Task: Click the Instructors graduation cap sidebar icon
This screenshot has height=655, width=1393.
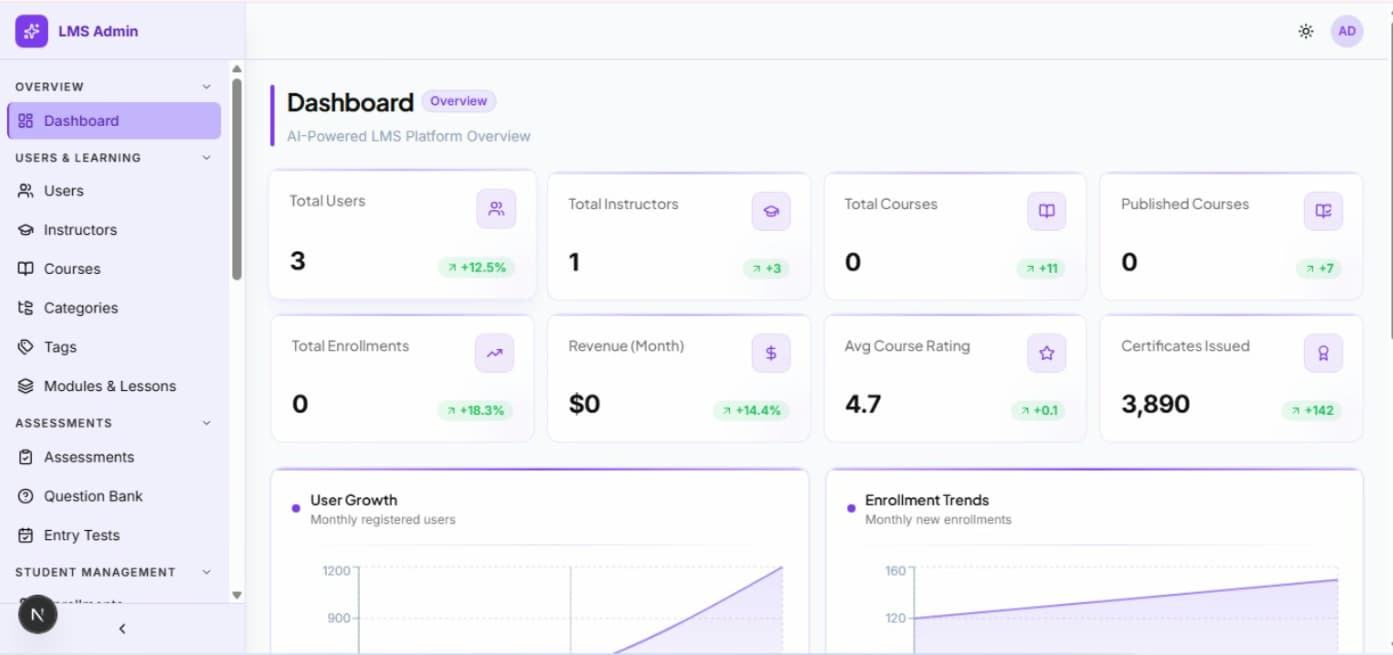Action: pyautogui.click(x=26, y=230)
